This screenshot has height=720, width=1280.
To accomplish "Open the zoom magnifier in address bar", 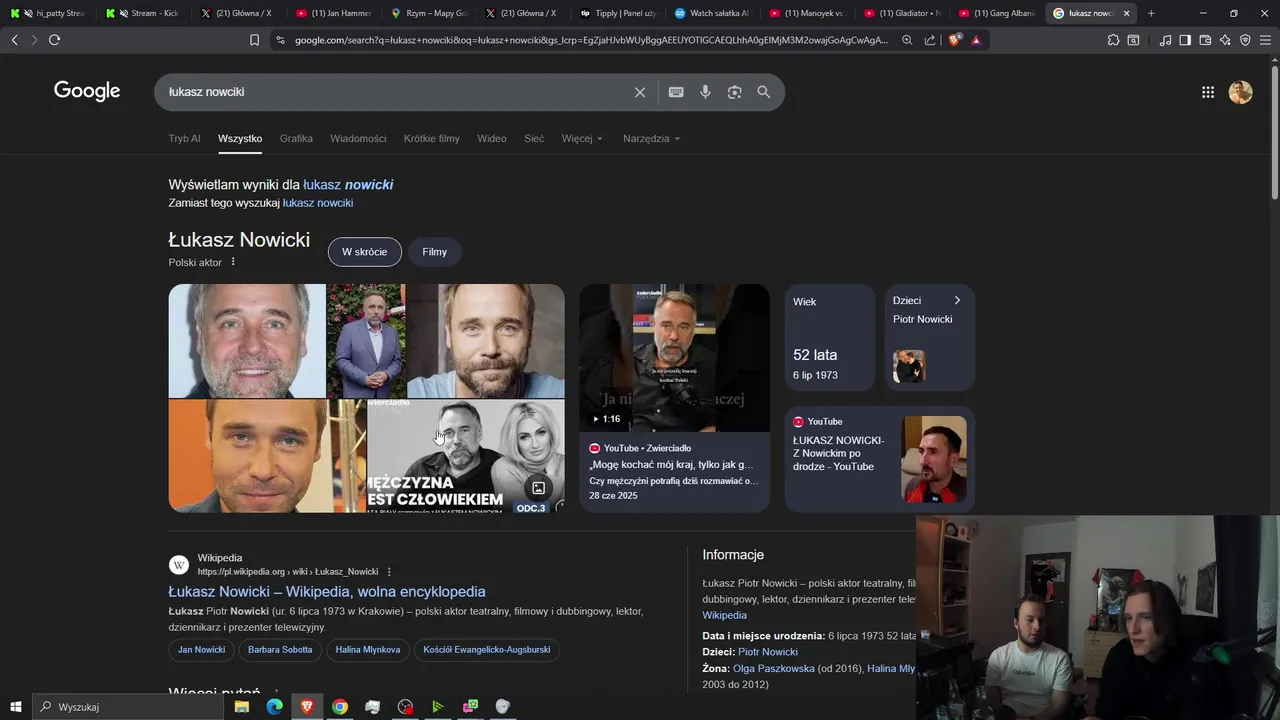I will pos(907,40).
